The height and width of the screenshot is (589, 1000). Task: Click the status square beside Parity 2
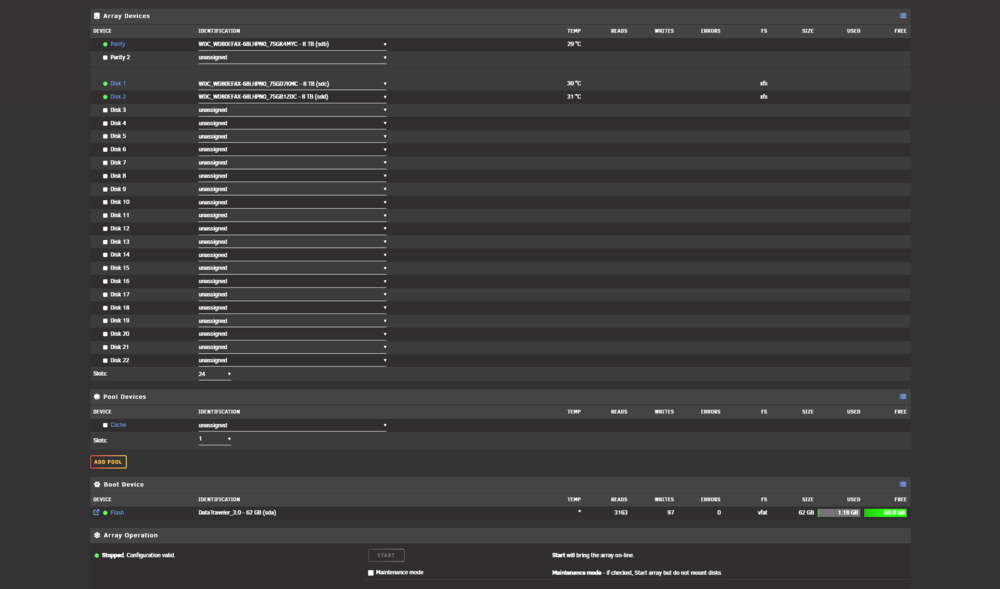coord(105,57)
